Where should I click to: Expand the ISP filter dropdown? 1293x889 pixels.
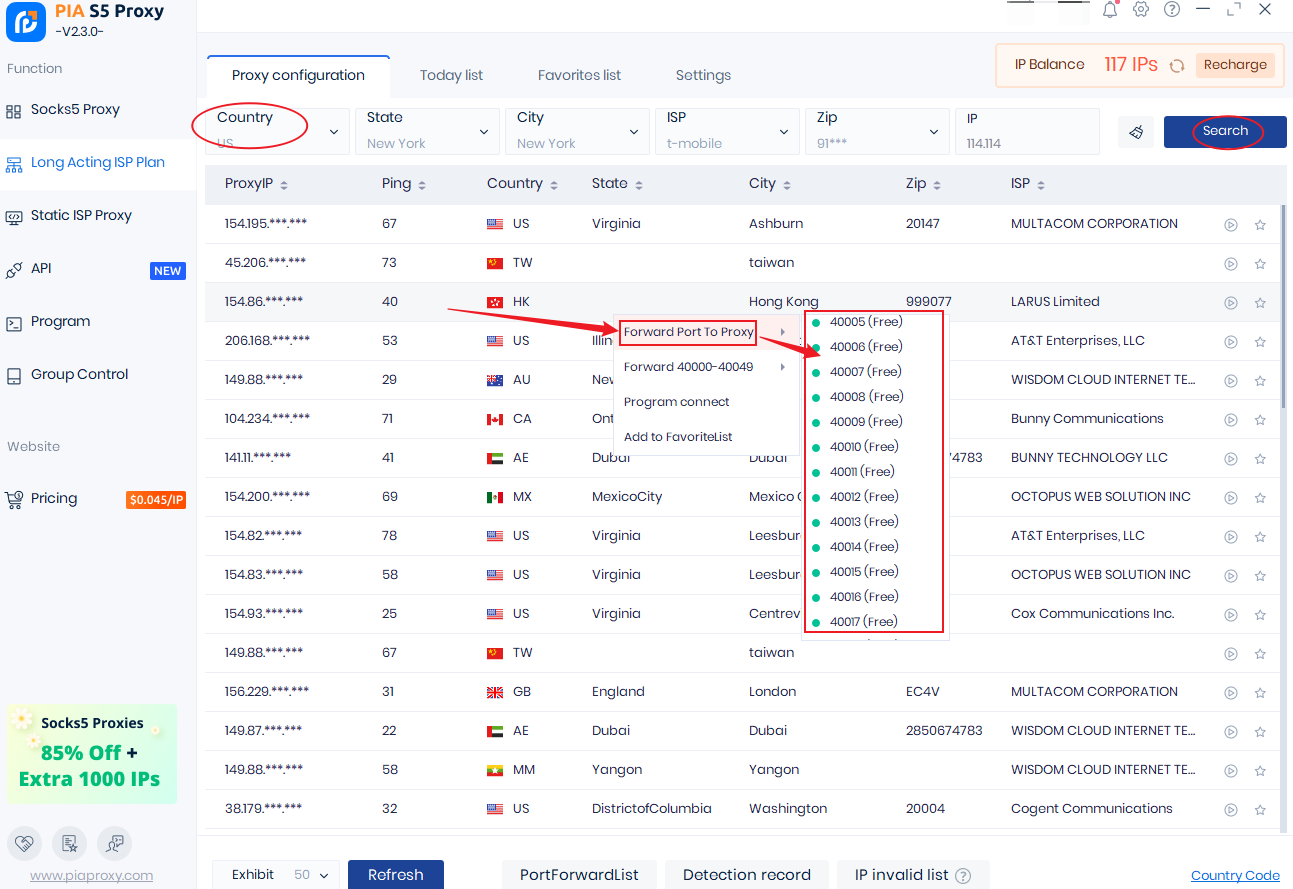727,132
